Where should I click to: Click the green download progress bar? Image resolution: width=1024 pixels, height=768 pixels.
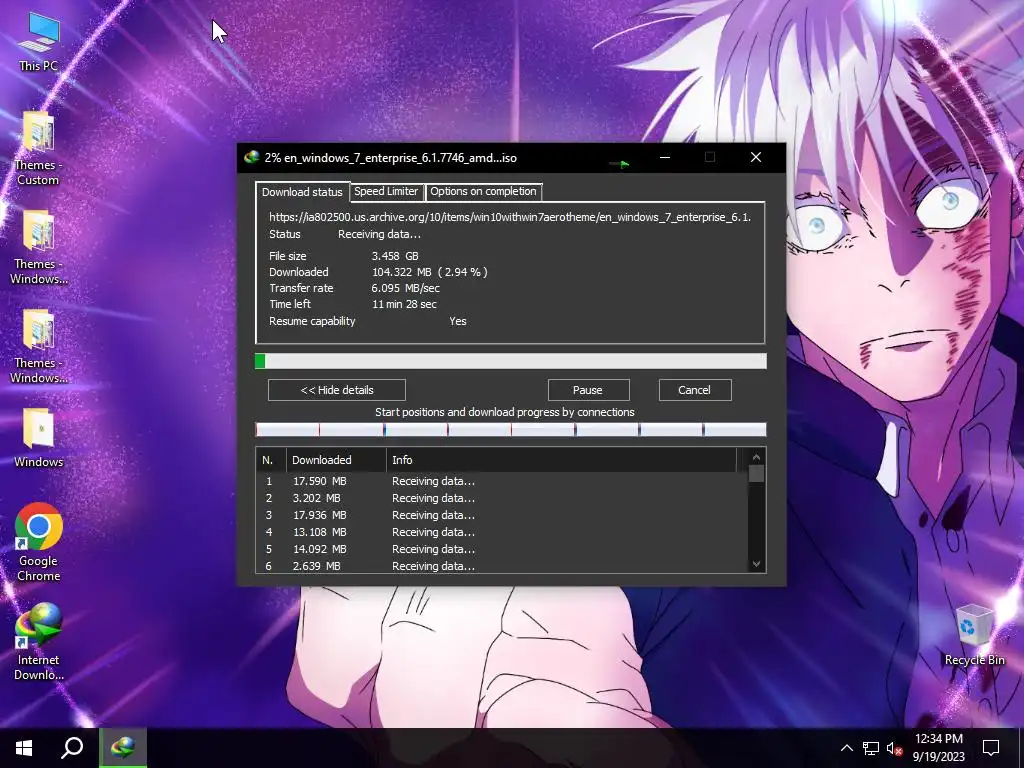pos(511,361)
